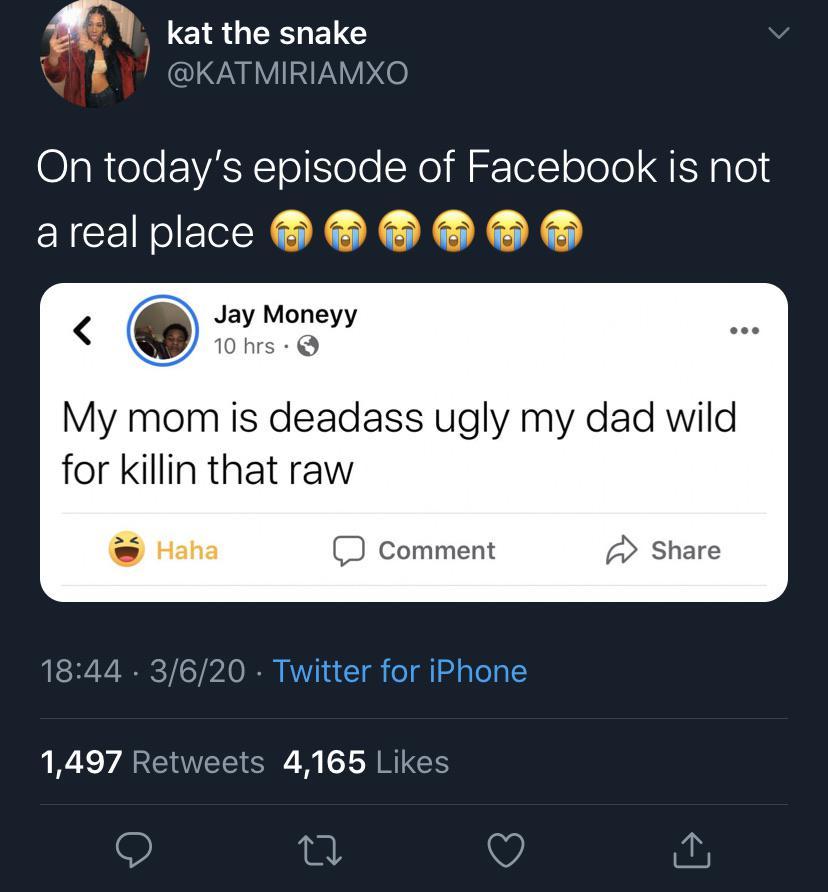
Task: Click the back chevron in the Facebook post
Action: [x=83, y=330]
